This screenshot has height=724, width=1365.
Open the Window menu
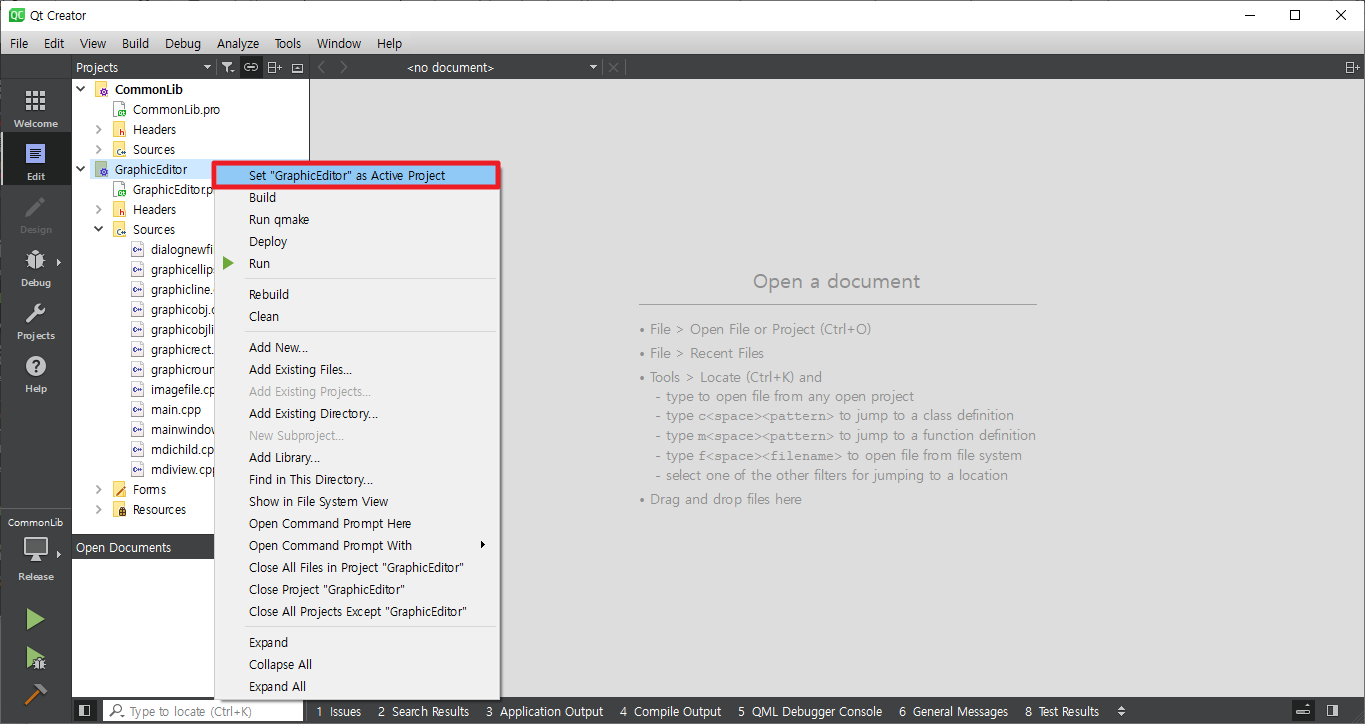point(339,43)
